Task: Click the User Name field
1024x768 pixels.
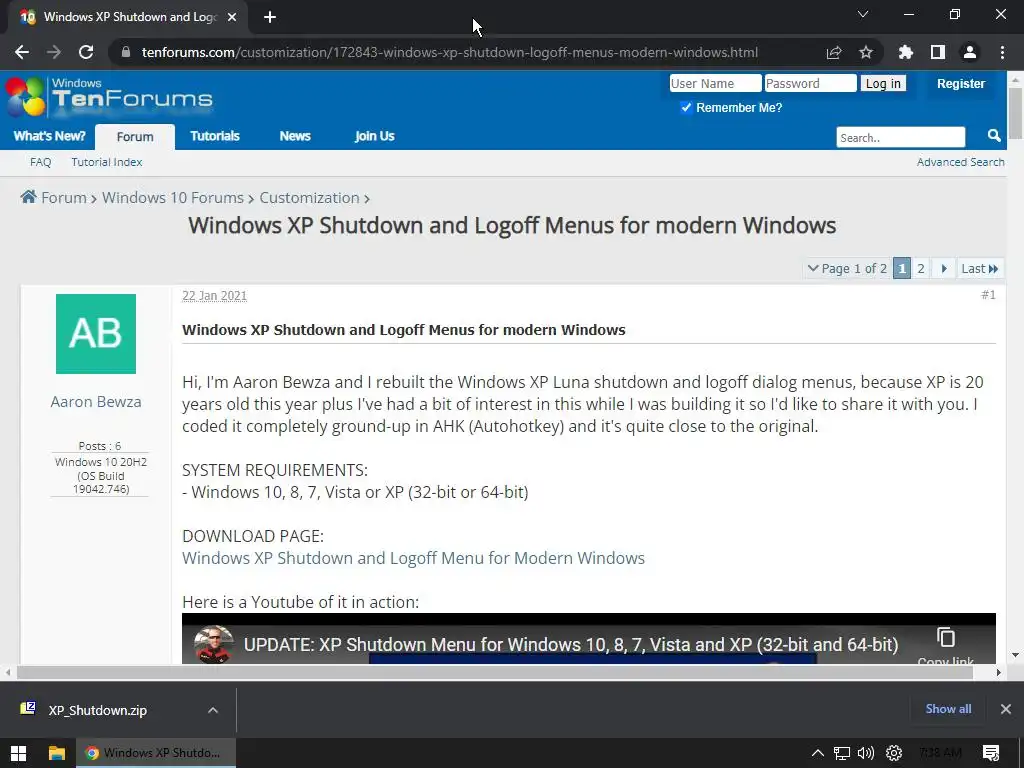Action: click(x=715, y=83)
